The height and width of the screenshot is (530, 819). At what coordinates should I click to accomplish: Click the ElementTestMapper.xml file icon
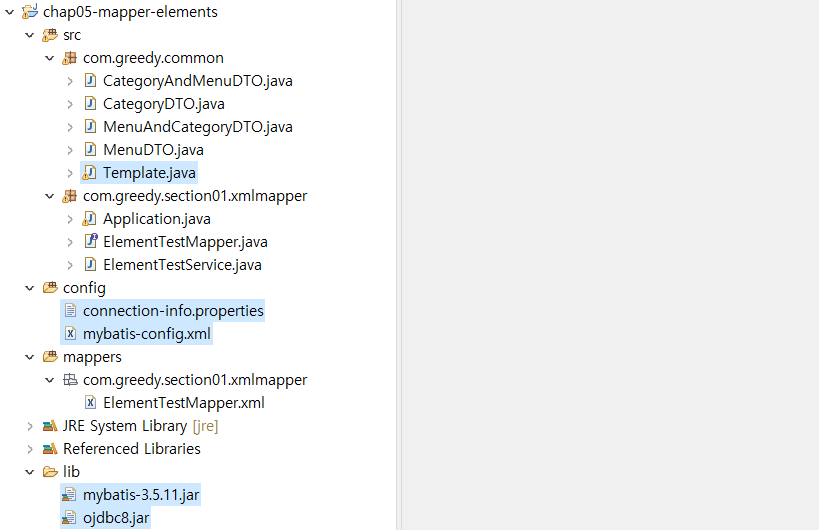coord(90,403)
